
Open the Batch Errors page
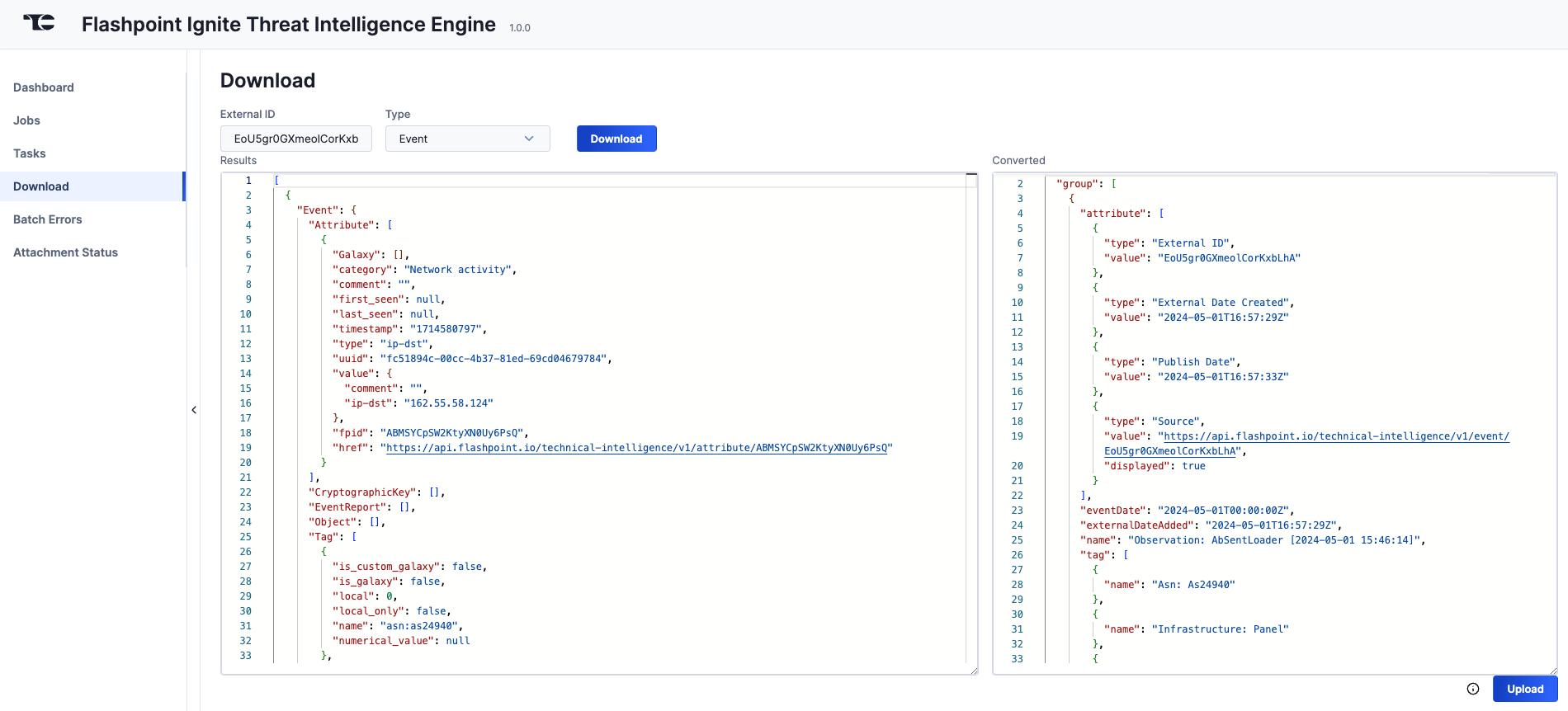point(48,219)
